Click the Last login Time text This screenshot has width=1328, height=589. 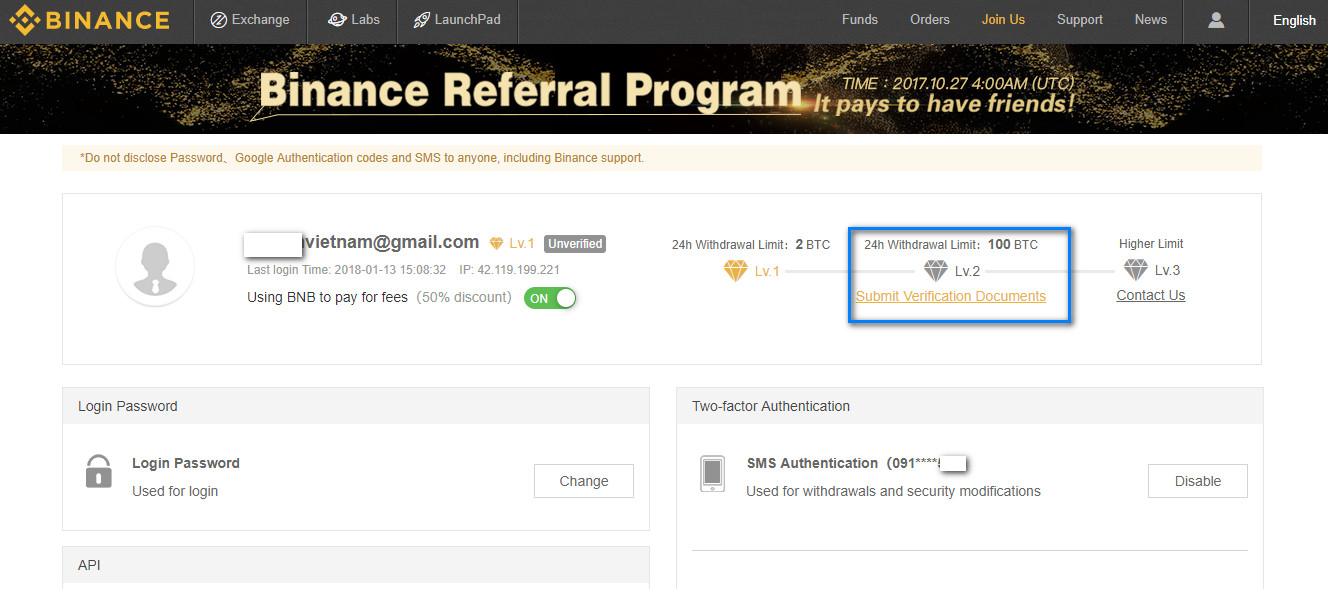point(346,270)
